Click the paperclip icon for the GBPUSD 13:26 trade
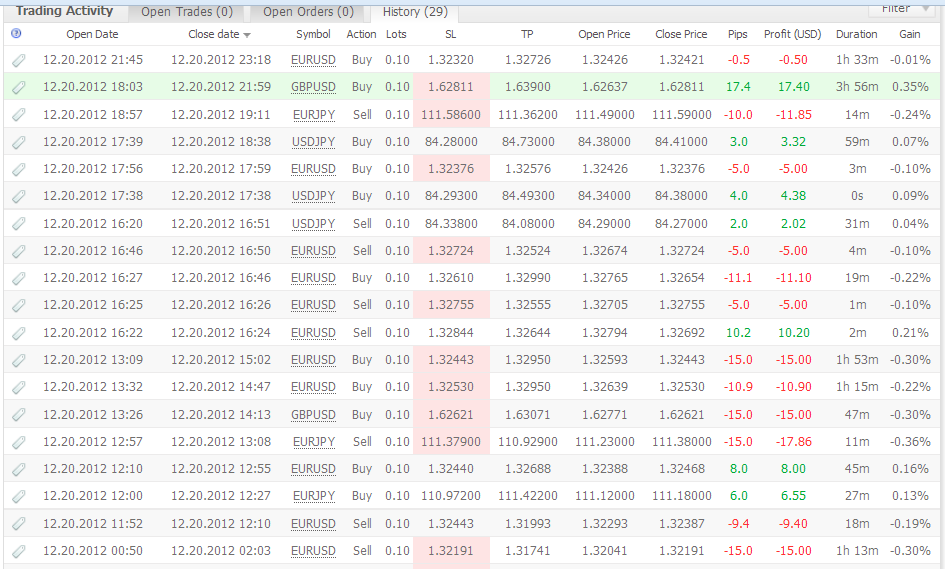Viewport: 945px width, 569px height. (x=19, y=415)
